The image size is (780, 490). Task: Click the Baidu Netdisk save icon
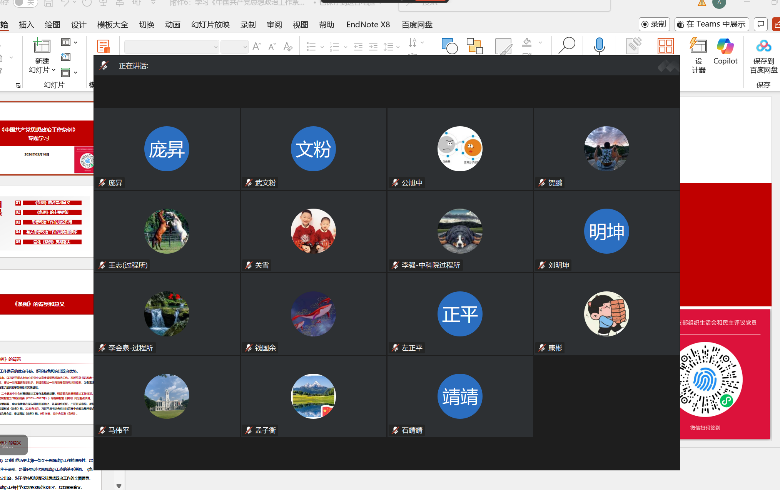pyautogui.click(x=764, y=46)
